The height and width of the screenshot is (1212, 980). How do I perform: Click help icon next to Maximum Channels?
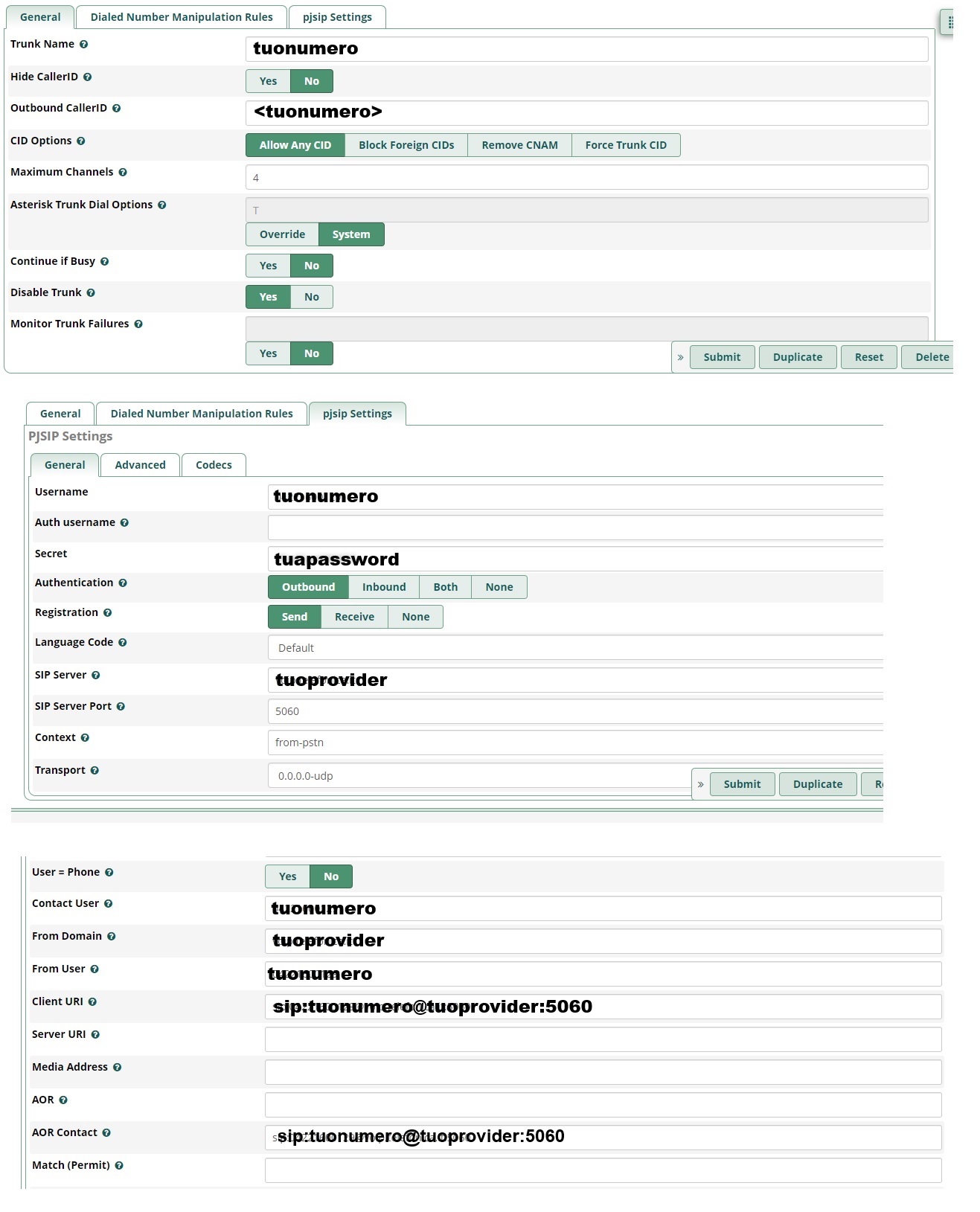pos(123,173)
